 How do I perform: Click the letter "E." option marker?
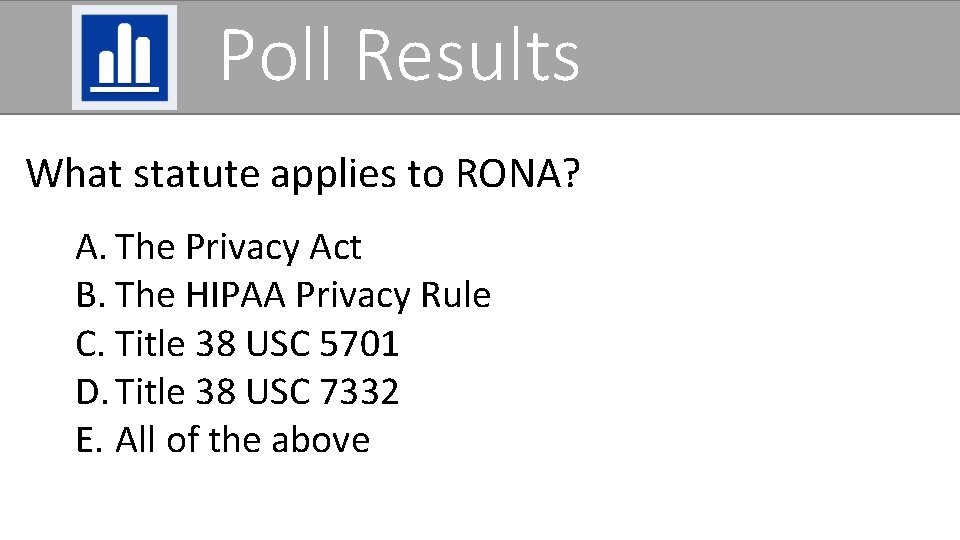(89, 440)
